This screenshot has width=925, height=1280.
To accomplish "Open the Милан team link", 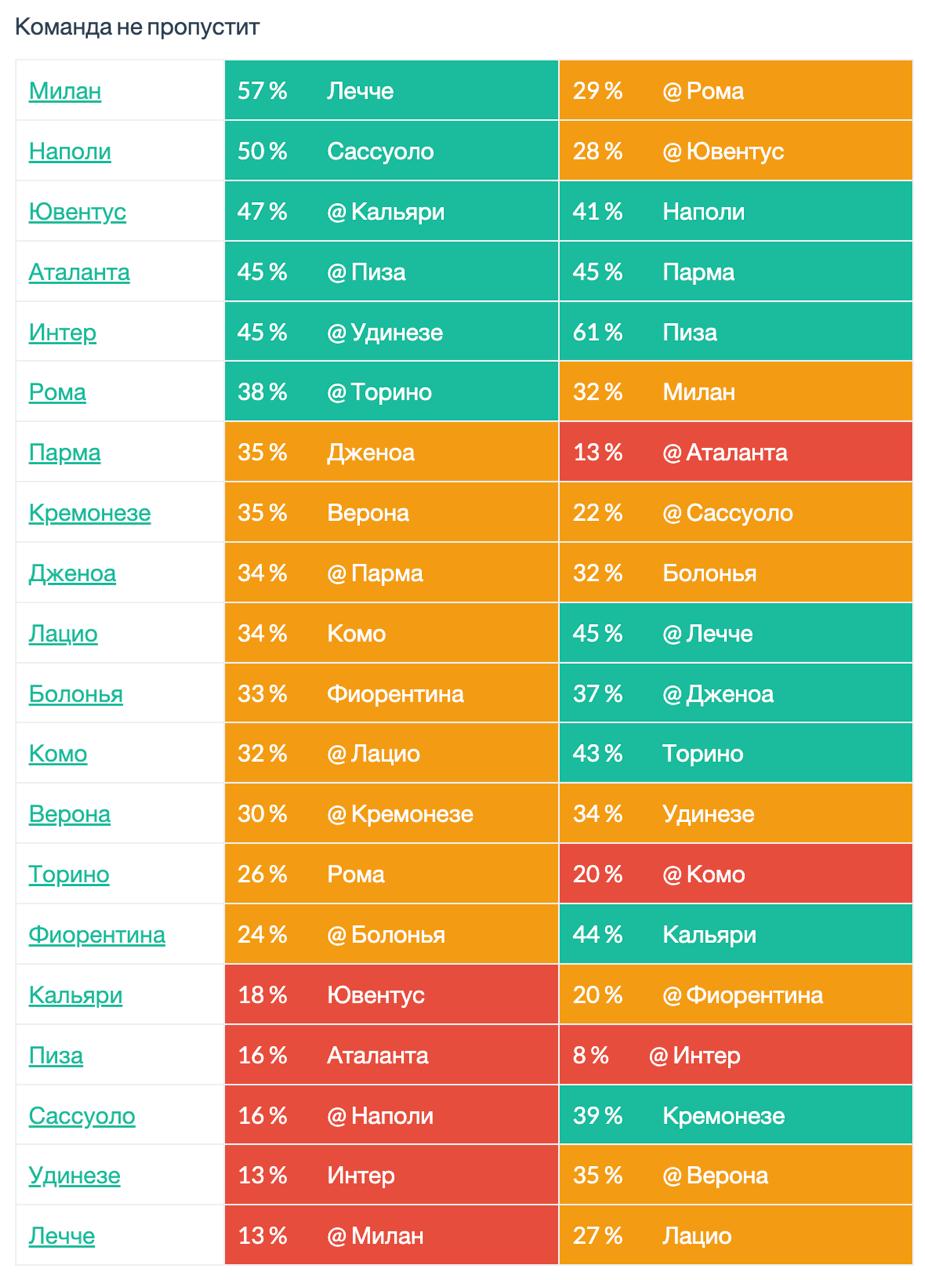I will click(65, 91).
